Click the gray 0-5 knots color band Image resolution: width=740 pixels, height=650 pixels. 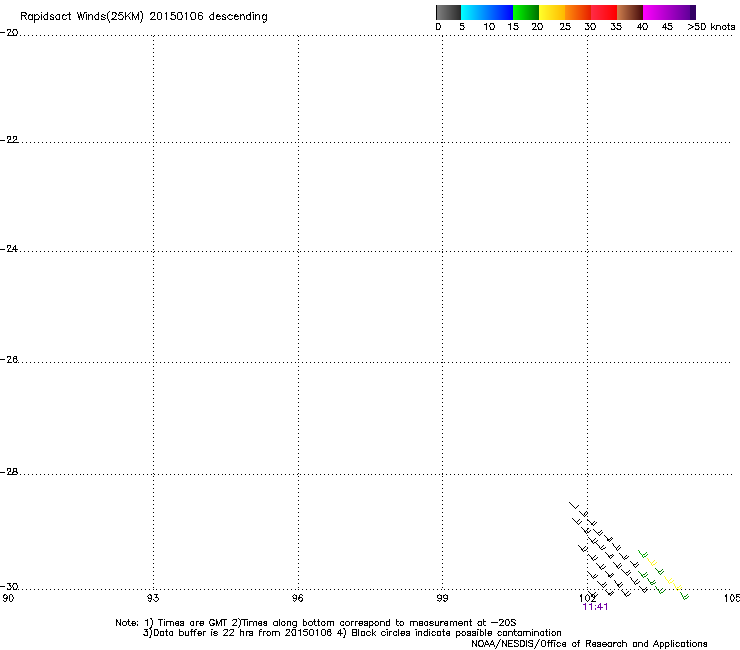pos(448,12)
